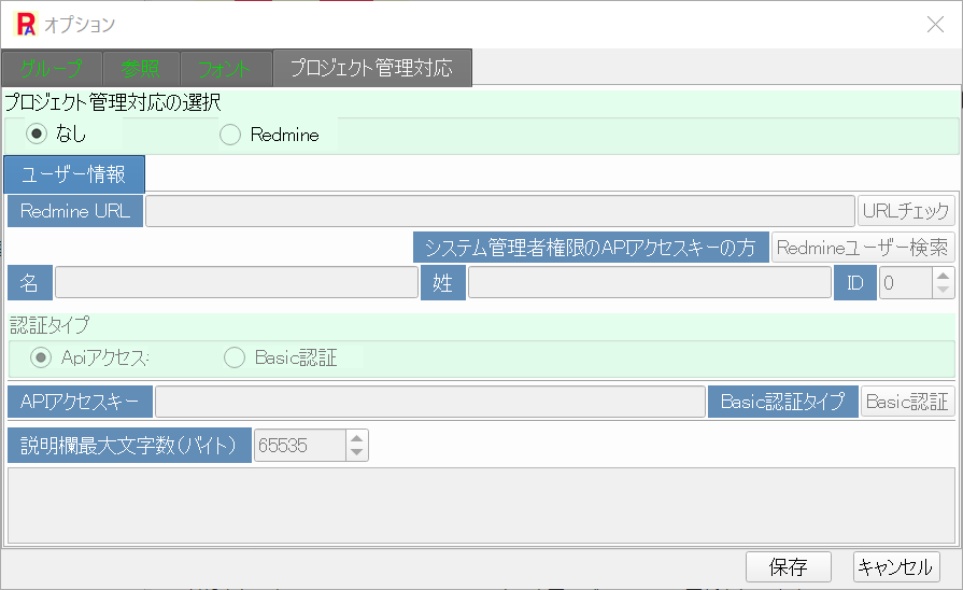Viewport: 963px width, 590px height.
Task: Click the APIアクセスキー label
Action: 80,402
